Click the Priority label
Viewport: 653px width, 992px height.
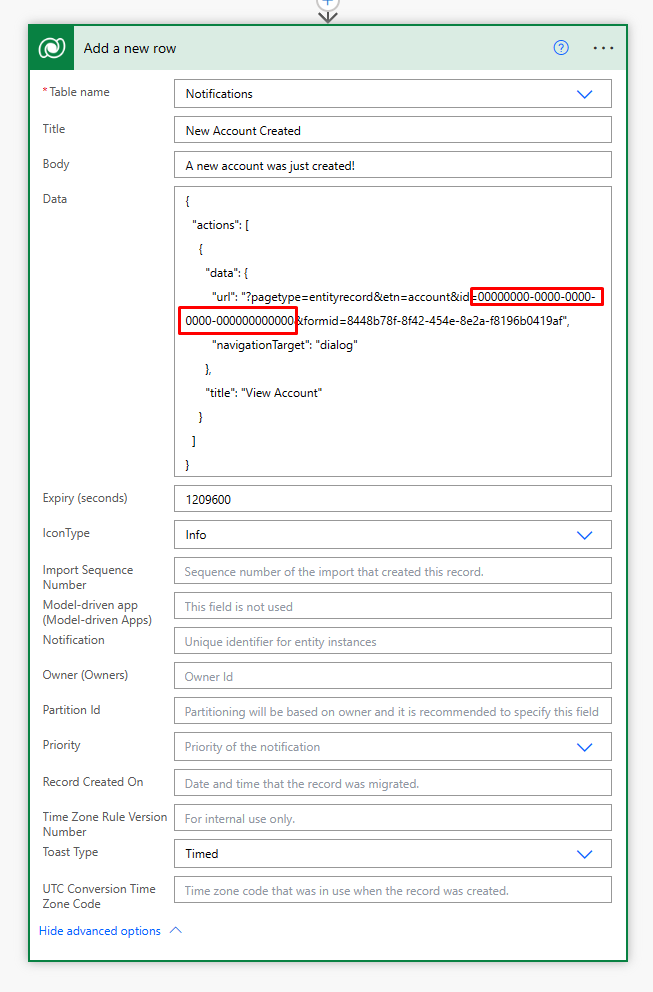pos(61,745)
